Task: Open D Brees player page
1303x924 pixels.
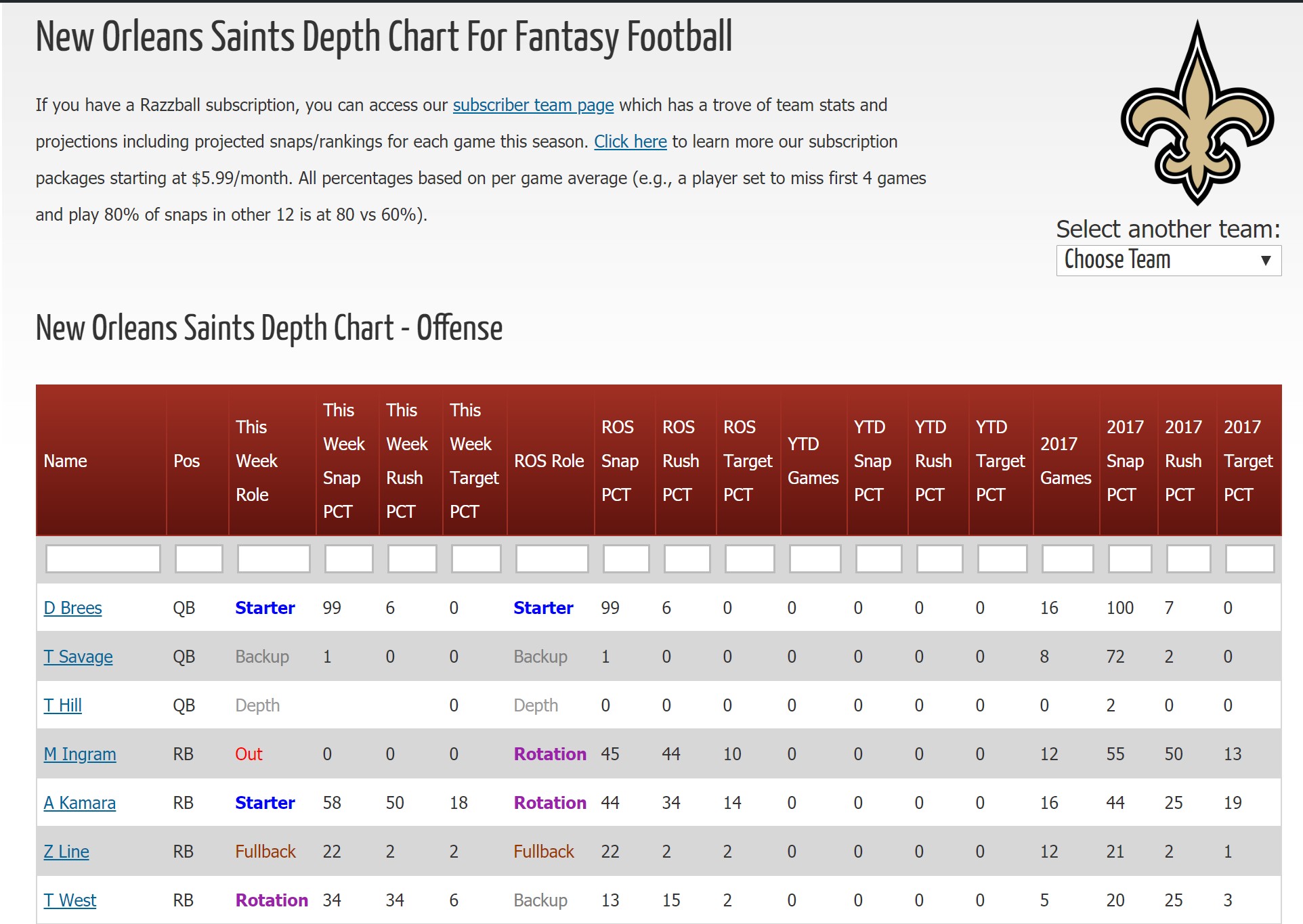Action: tap(72, 608)
